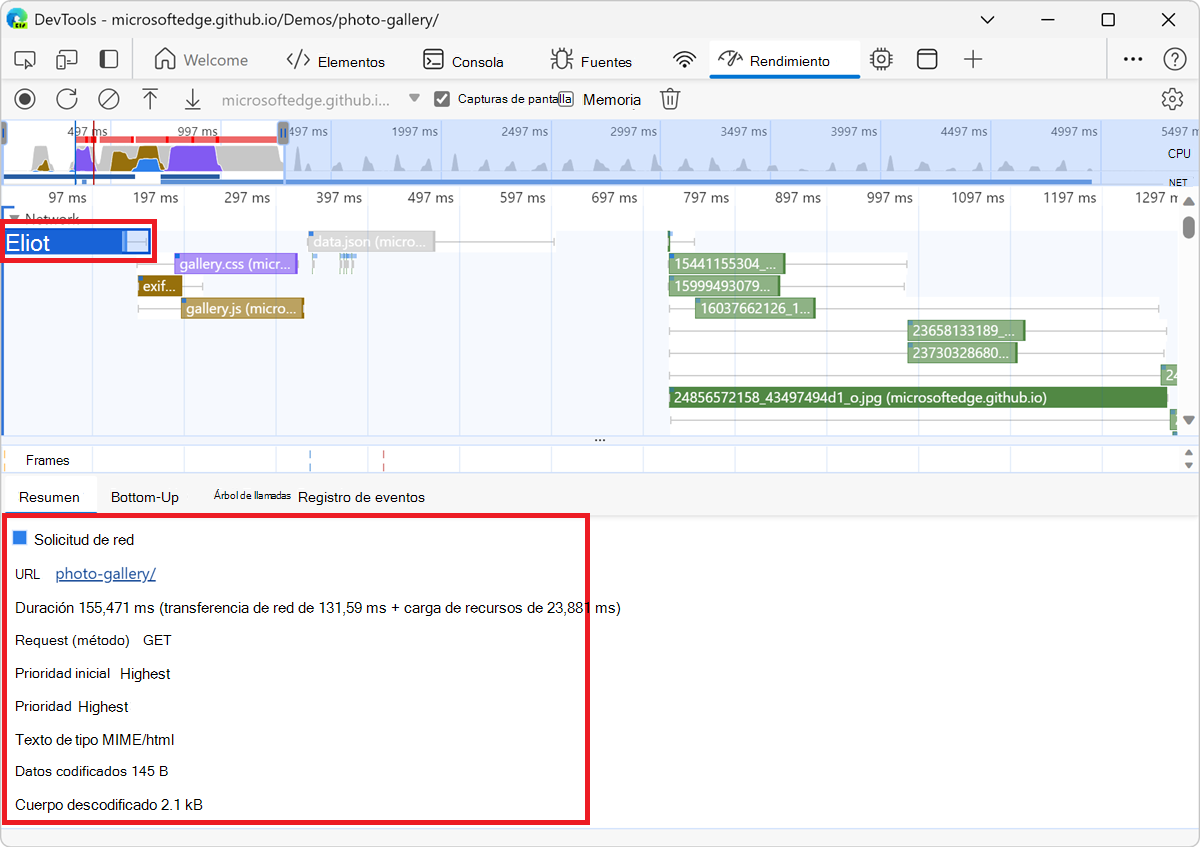Select the gallery.css network request bar
Viewport: 1200px width, 847px height.
pos(236,264)
